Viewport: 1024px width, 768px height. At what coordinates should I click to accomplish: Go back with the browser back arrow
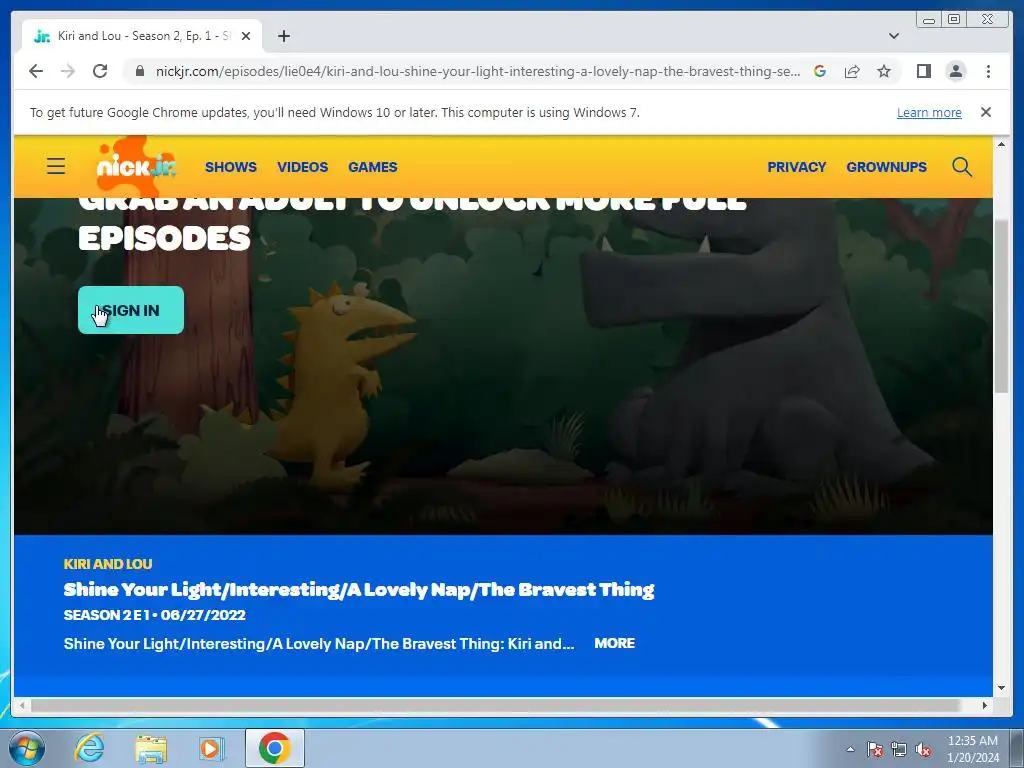point(36,71)
